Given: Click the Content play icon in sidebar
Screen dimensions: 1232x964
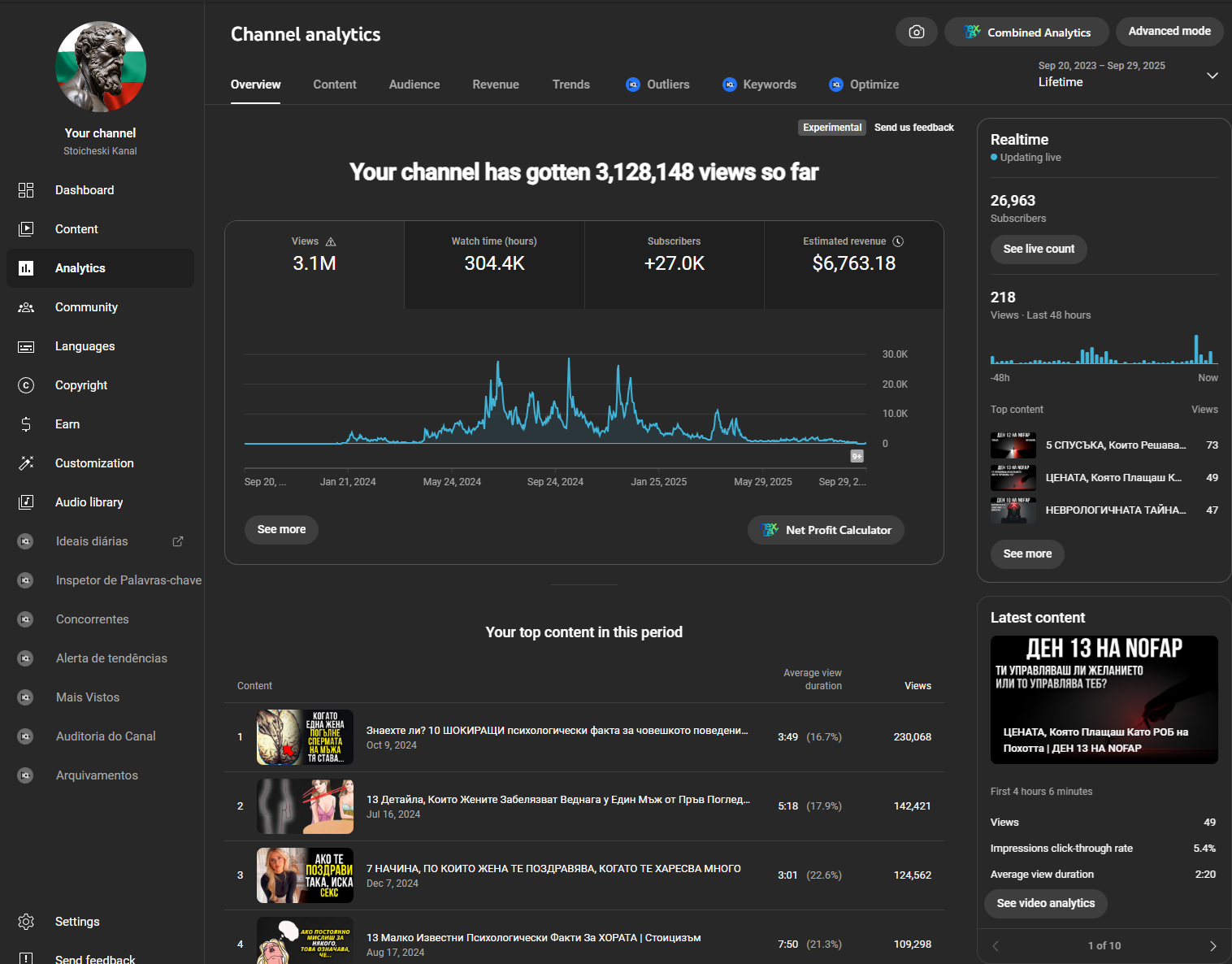Looking at the screenshot, I should click(x=26, y=229).
